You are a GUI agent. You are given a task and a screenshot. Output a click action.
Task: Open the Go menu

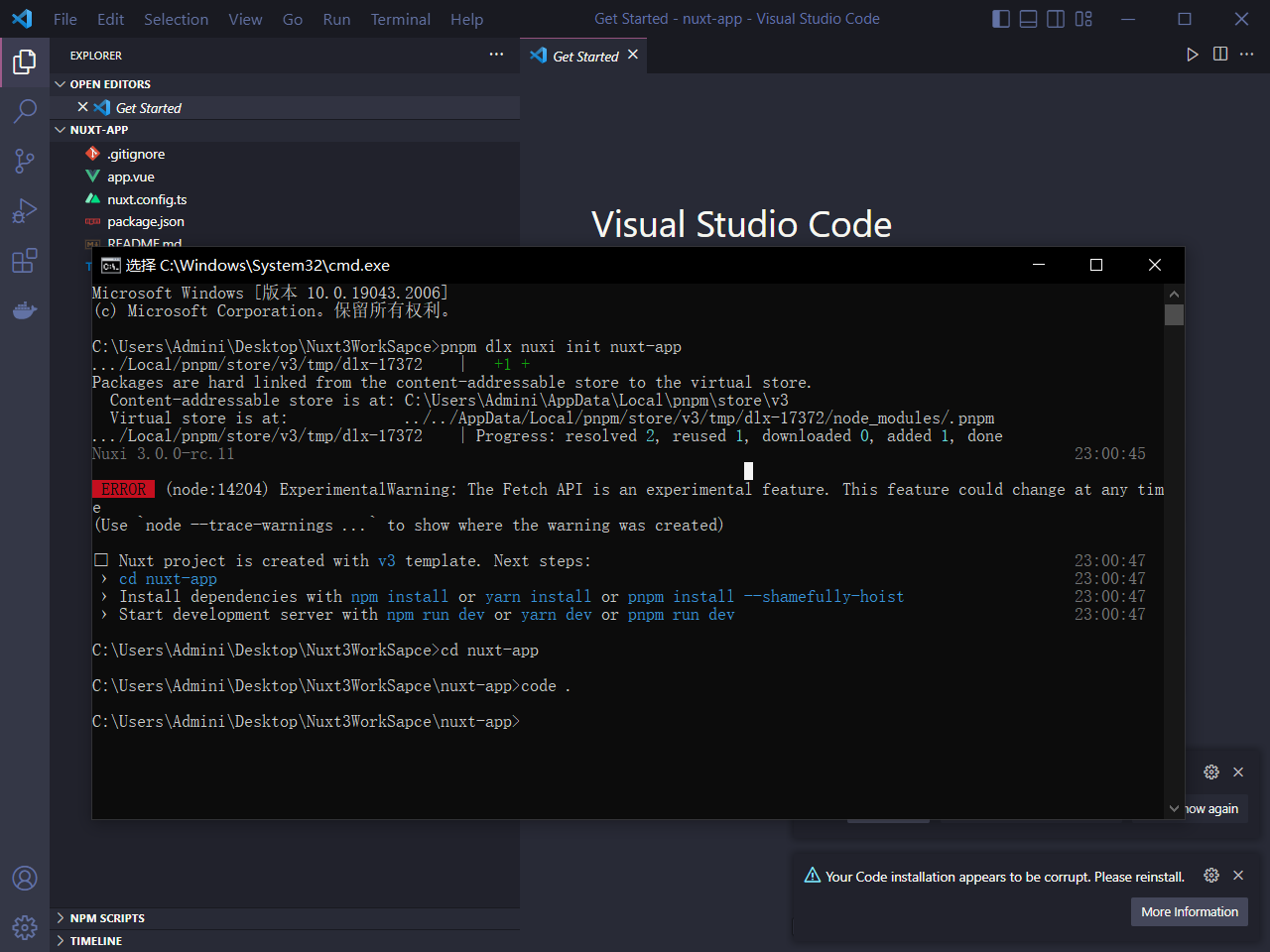[x=293, y=19]
